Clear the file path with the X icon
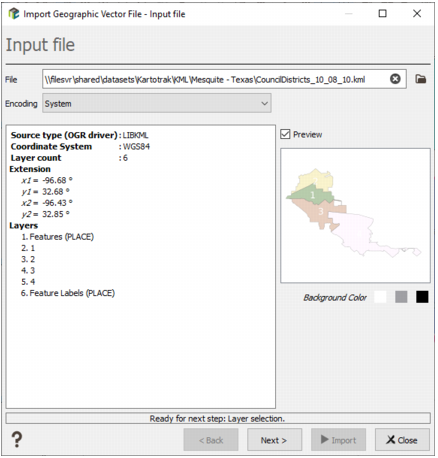The height and width of the screenshot is (458, 438). (x=395, y=79)
